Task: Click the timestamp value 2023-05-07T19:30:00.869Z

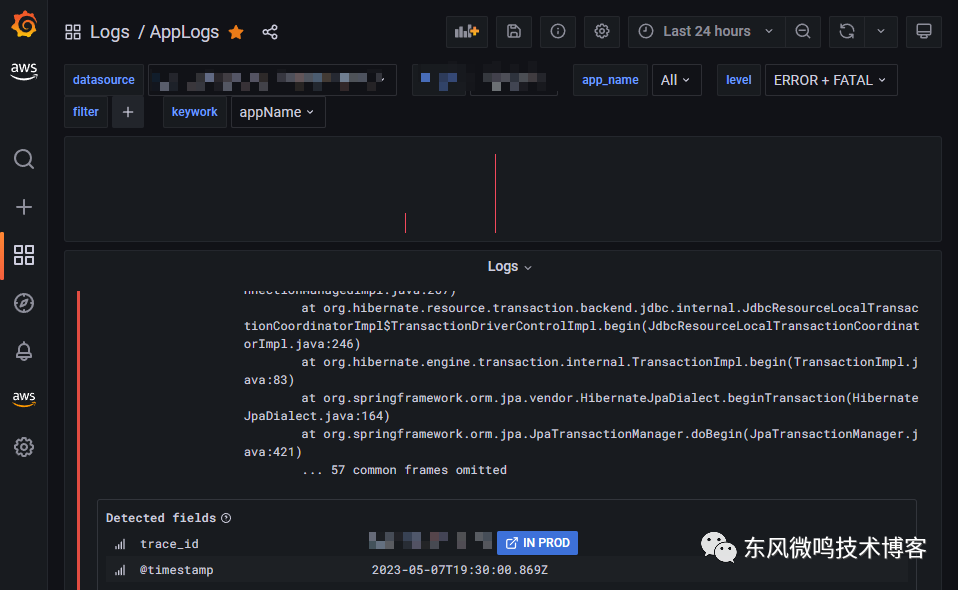Action: [459, 570]
